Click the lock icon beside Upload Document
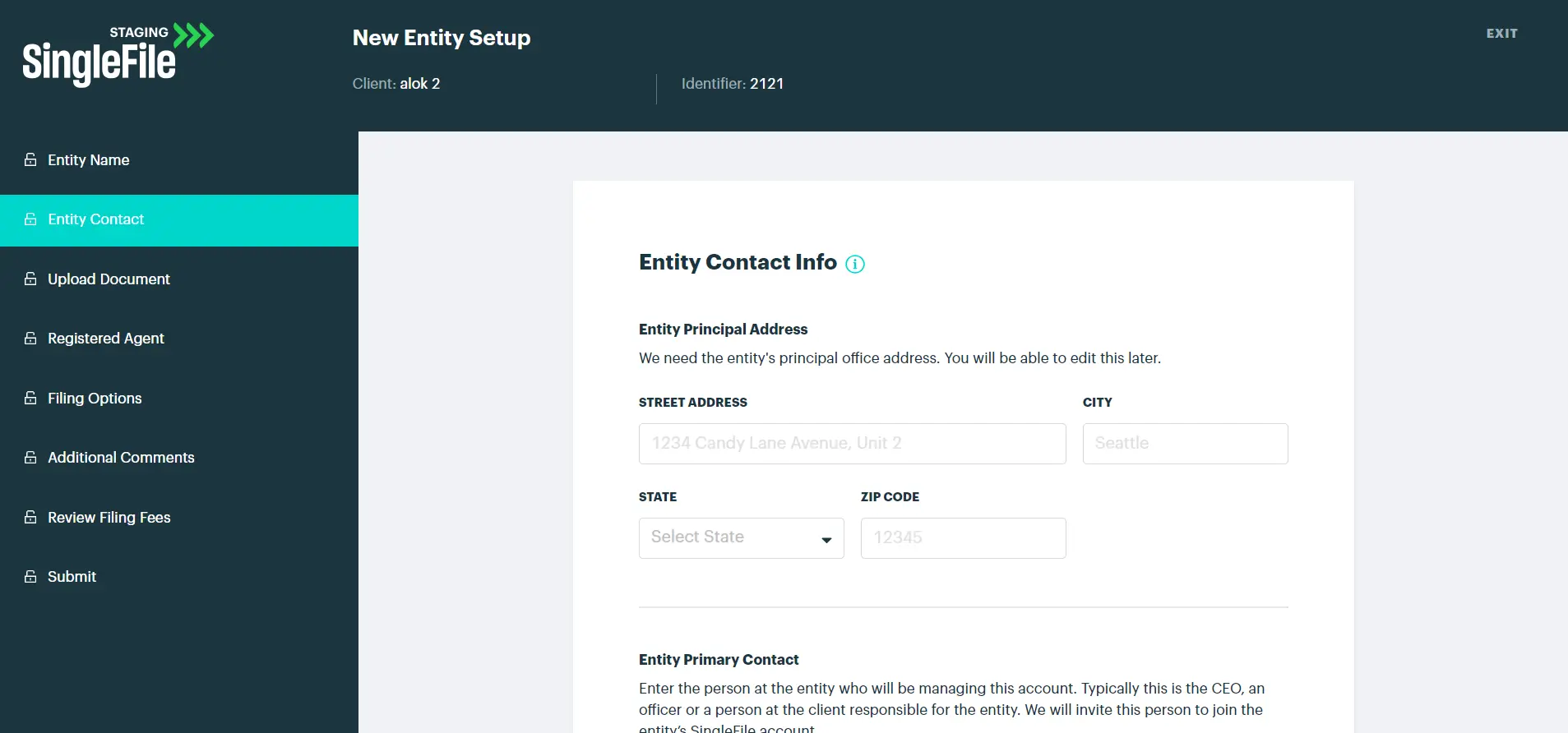This screenshot has height=733, width=1568. tap(30, 279)
